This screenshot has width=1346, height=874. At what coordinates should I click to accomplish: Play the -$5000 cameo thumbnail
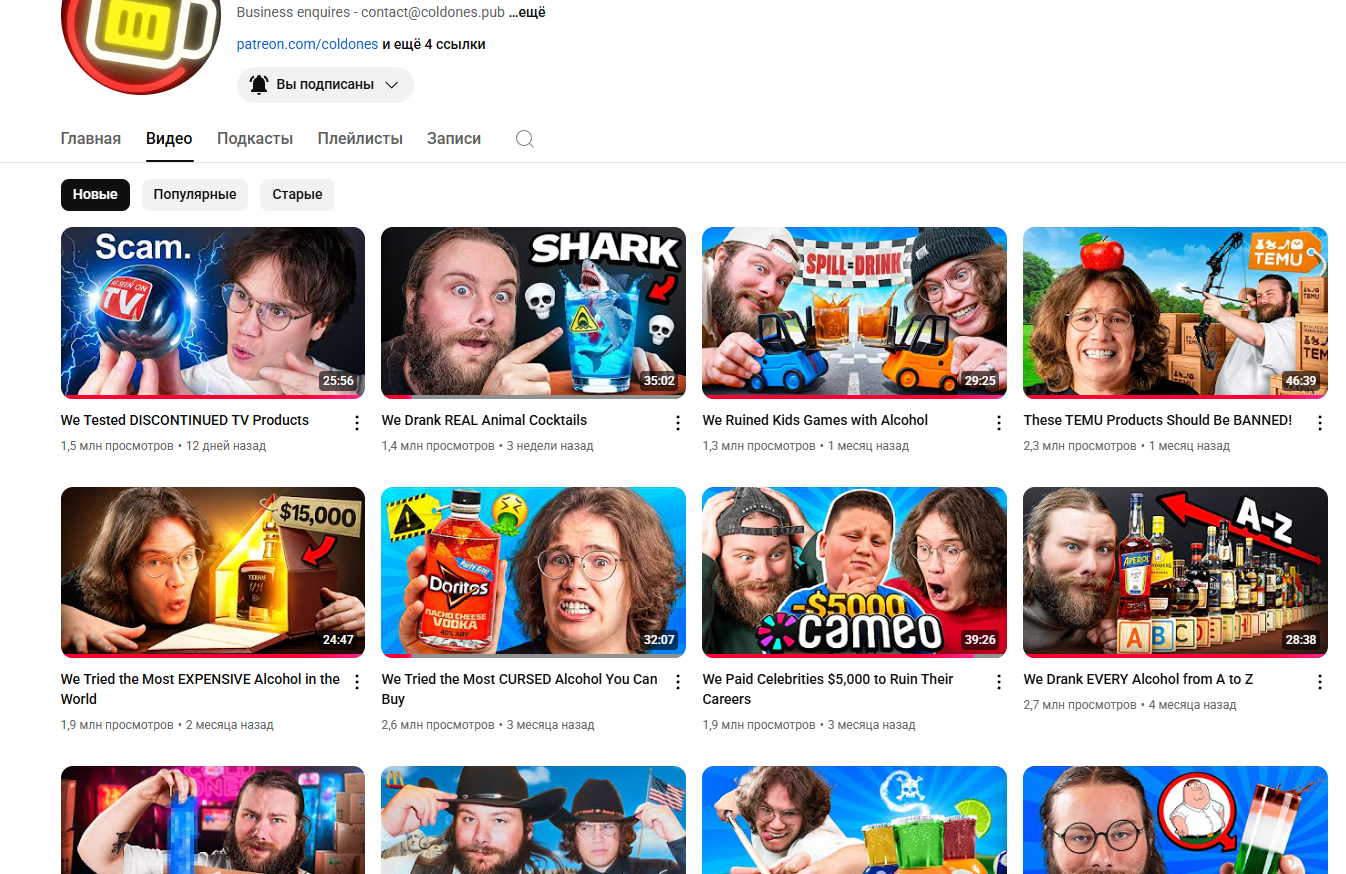855,572
